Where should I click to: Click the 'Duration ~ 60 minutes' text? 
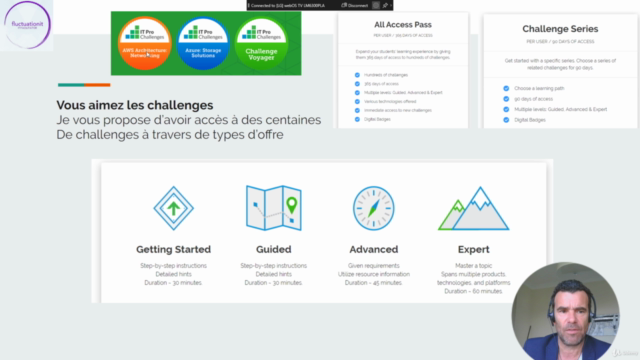point(473,291)
